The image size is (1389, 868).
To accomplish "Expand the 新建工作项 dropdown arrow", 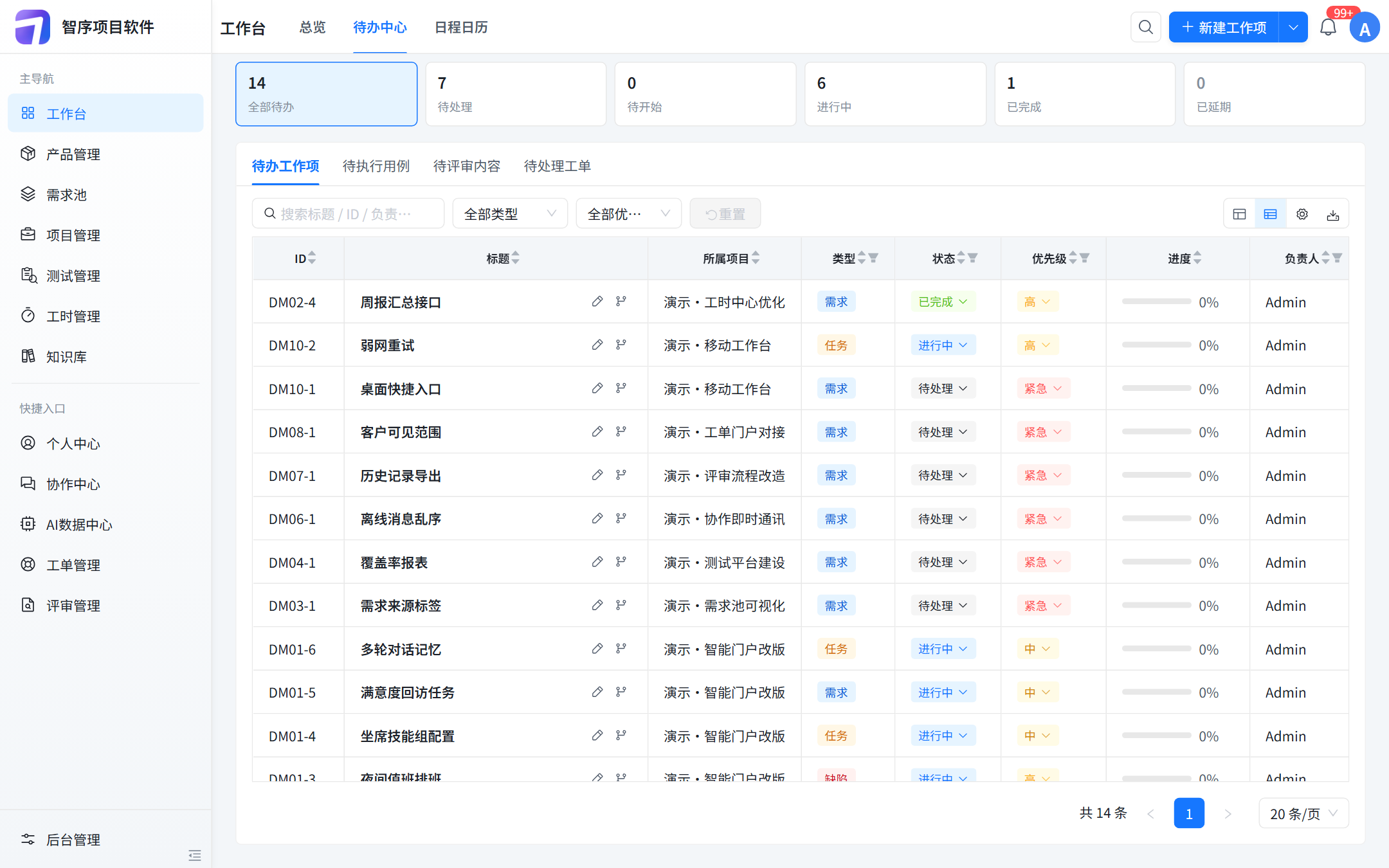I will coord(1293,27).
